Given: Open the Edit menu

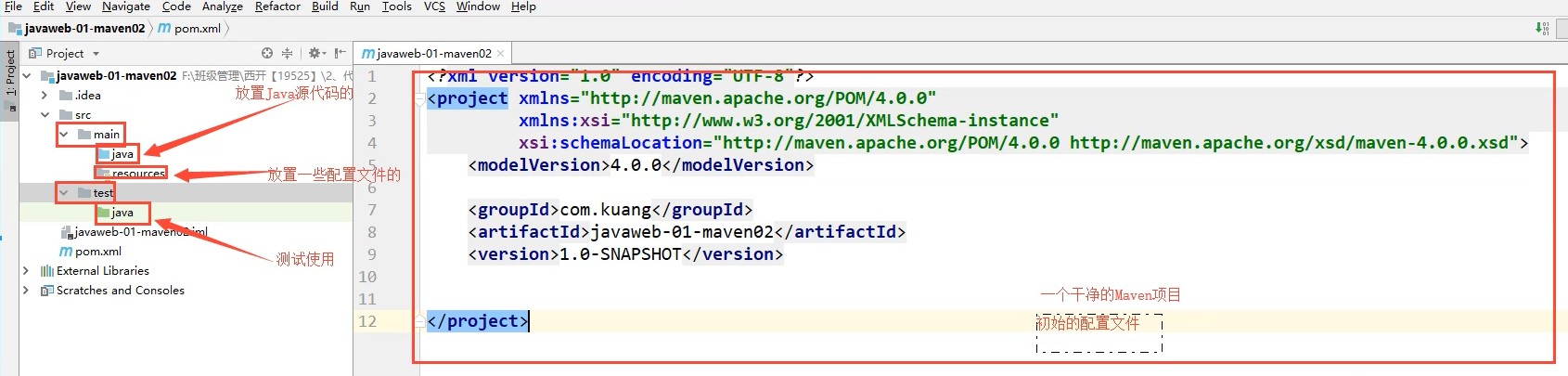Looking at the screenshot, I should tap(44, 6).
